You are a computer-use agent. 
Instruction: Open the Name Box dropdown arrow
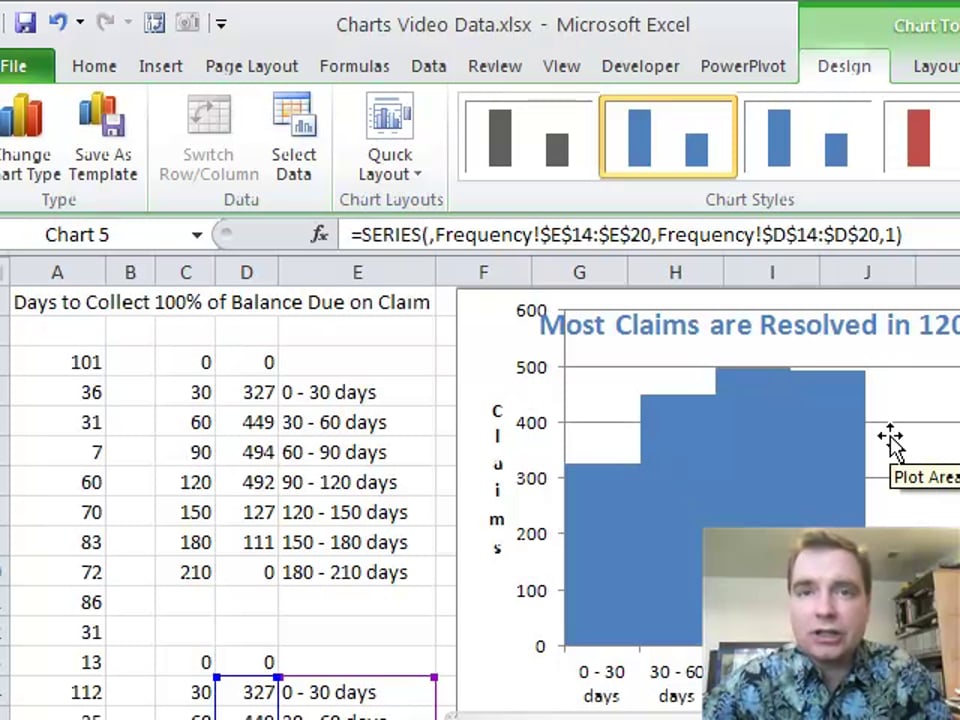tap(197, 235)
